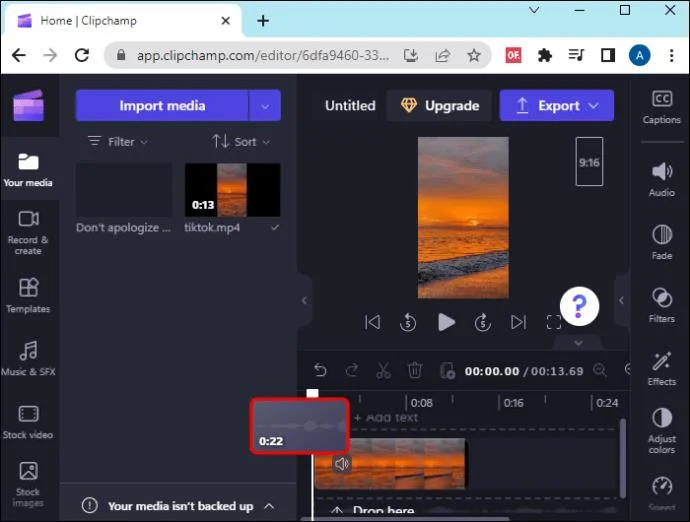
Task: Expand the Import media dropdown arrow
Action: pos(265,105)
